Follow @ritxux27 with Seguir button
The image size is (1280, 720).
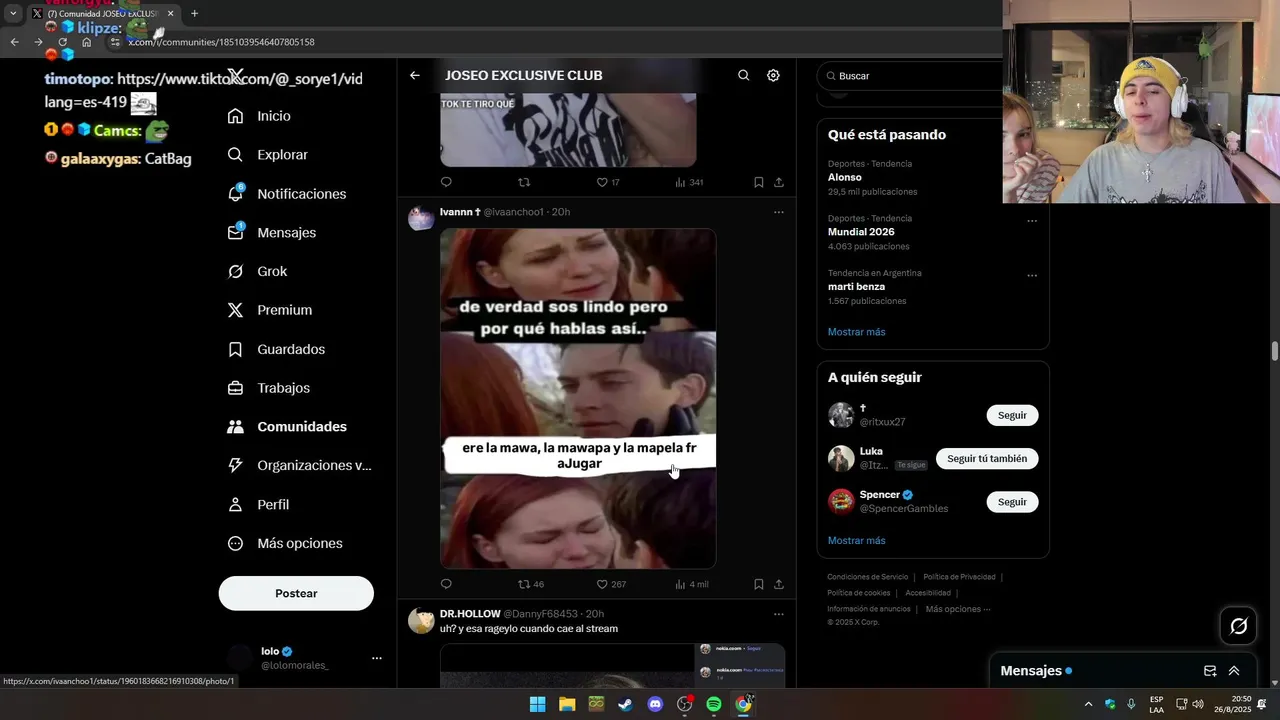(1012, 415)
